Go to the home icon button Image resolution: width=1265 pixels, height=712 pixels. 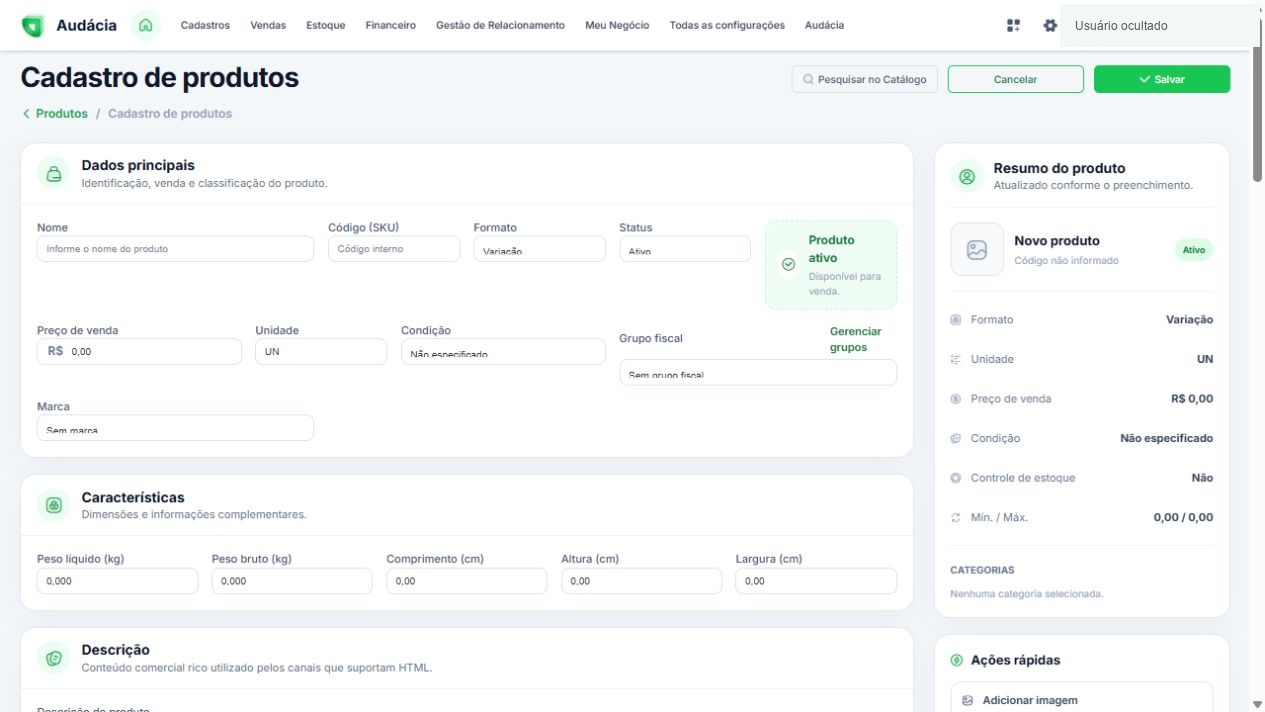146,25
